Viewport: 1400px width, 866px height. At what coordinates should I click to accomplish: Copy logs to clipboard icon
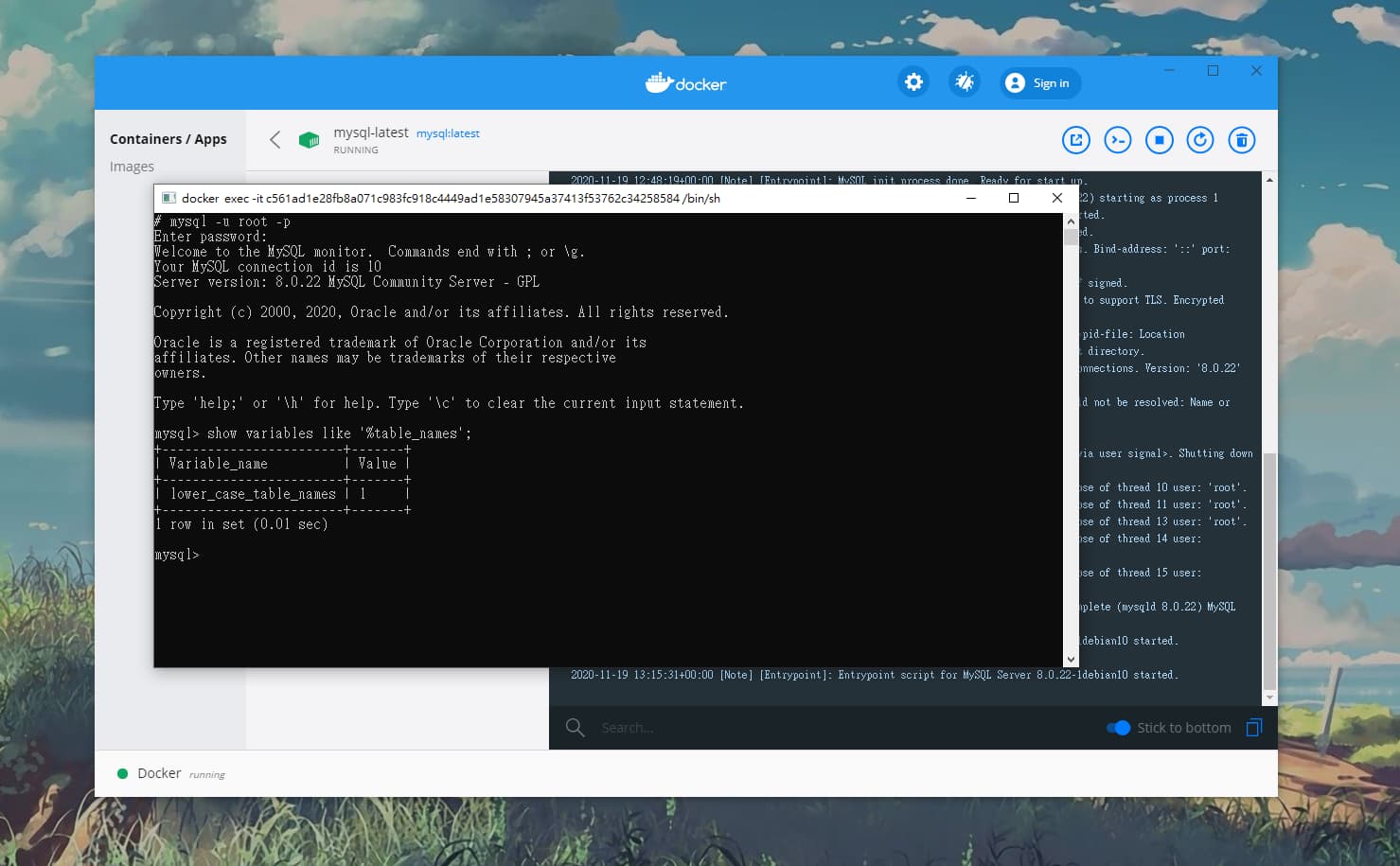click(x=1254, y=728)
